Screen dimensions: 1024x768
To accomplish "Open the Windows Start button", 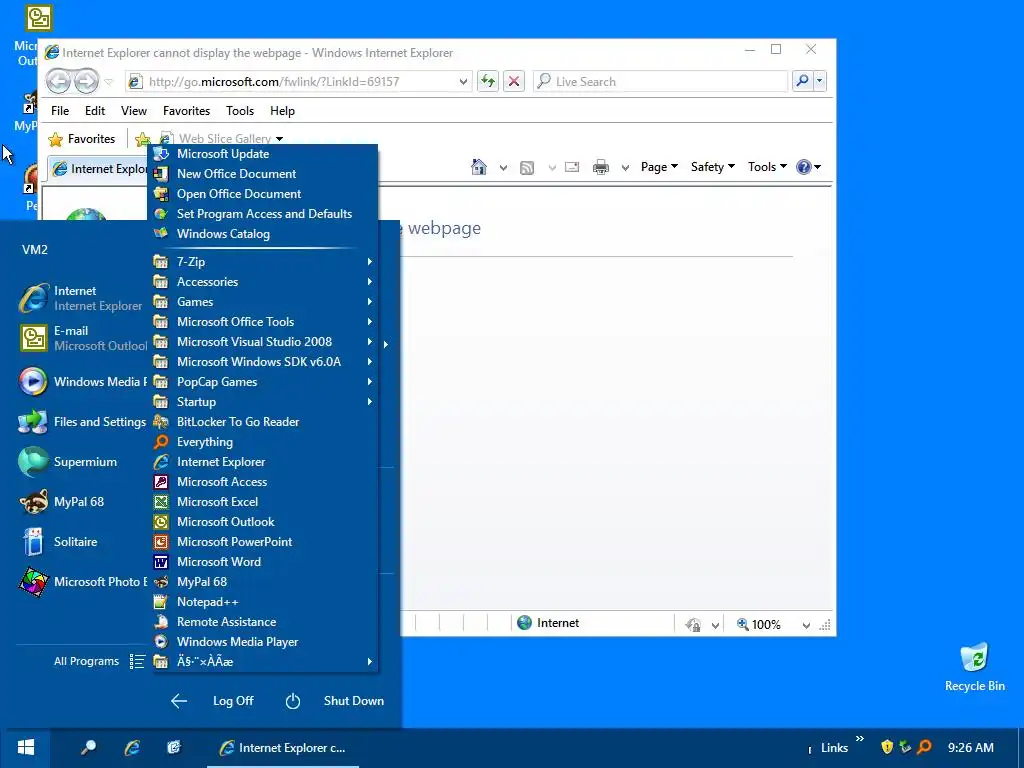I will [25, 748].
